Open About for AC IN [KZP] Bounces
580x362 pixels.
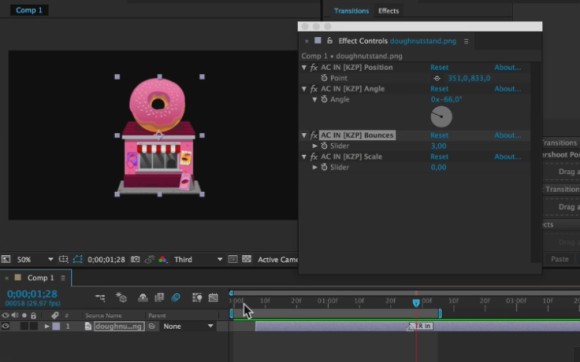click(x=508, y=135)
